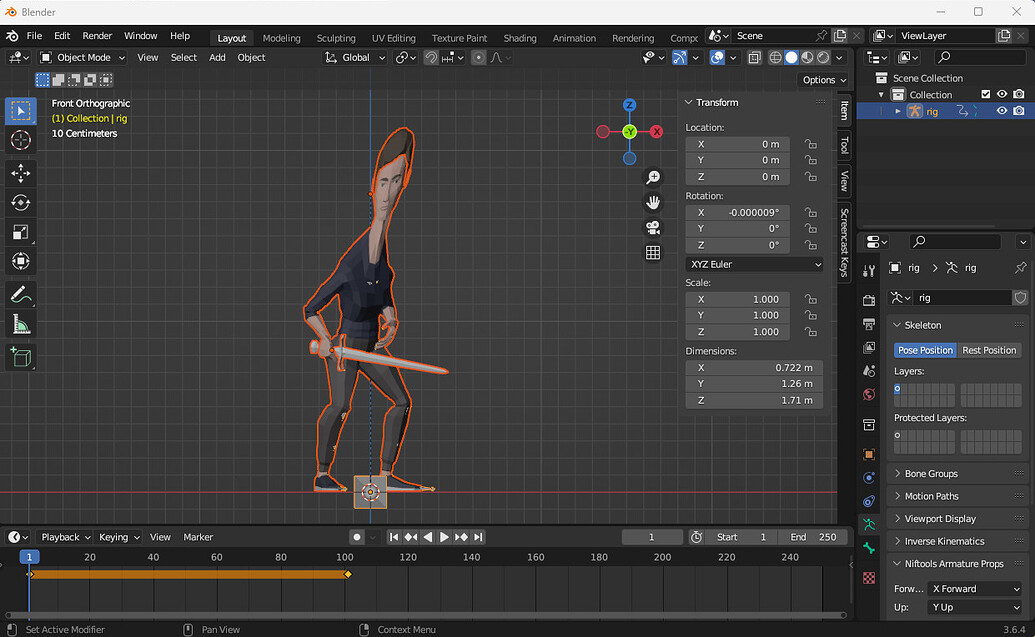
Task: Switch to the Animation workspace tab
Action: (x=574, y=38)
